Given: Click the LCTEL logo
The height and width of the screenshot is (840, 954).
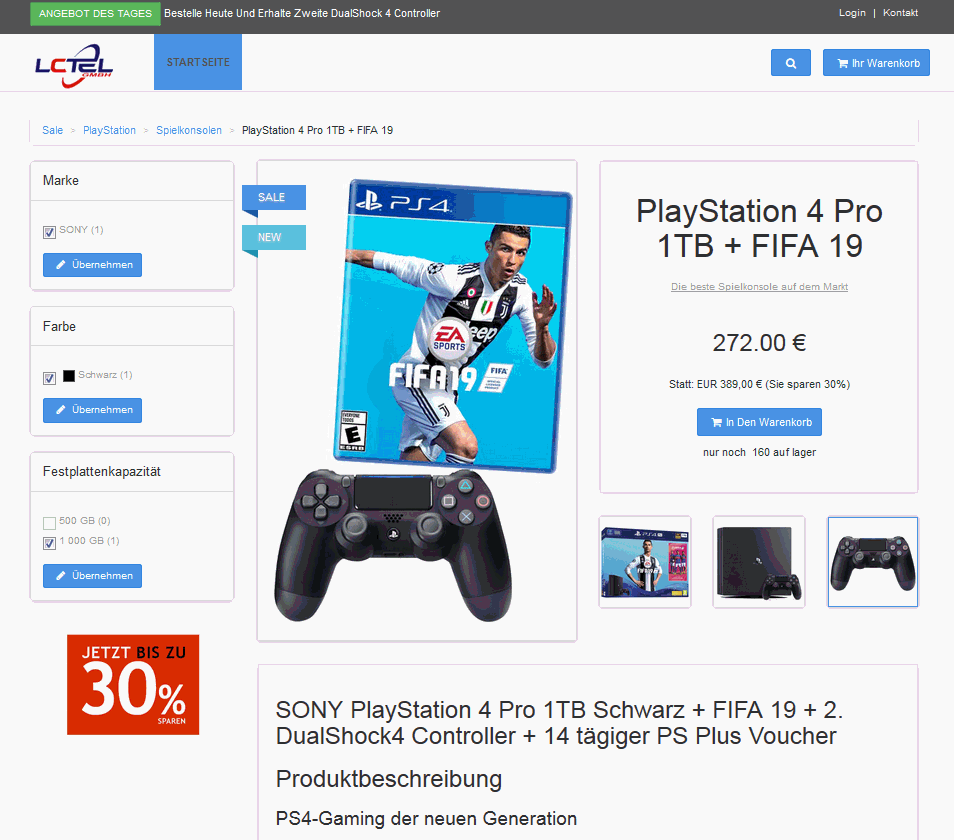Looking at the screenshot, I should 74,66.
